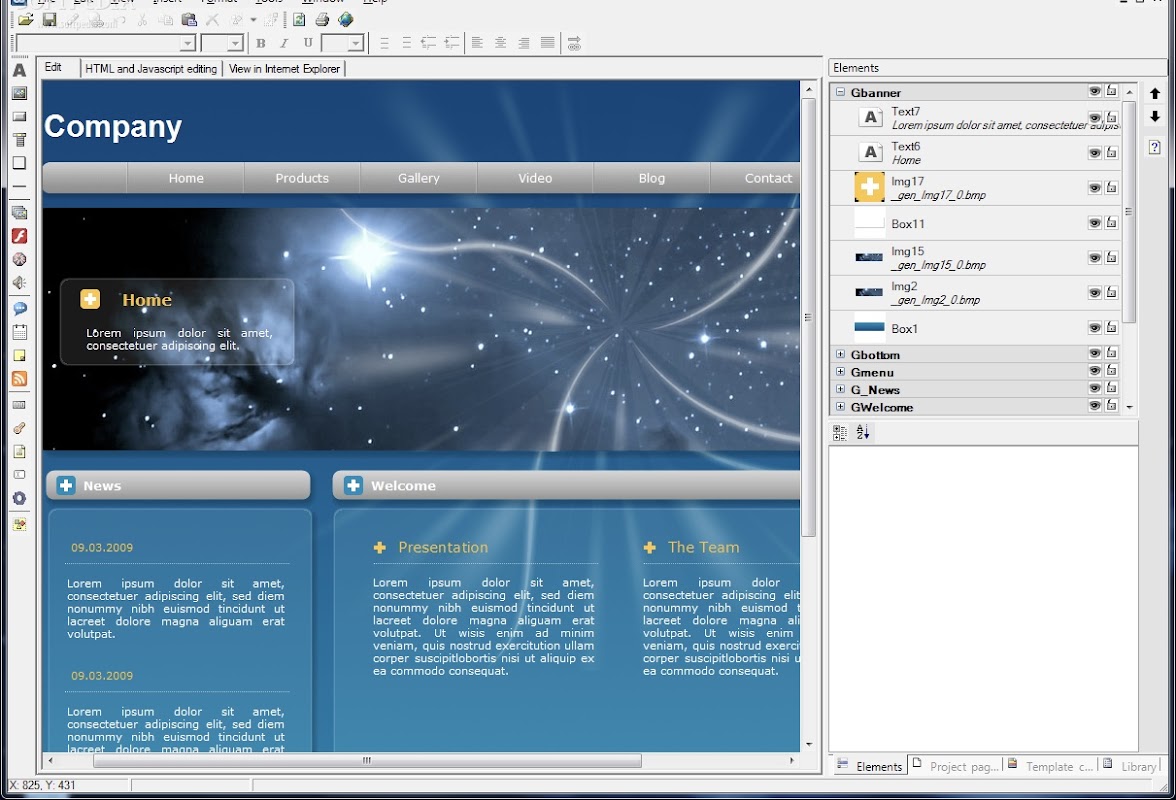
Task: Insert an RSS feed element
Action: 20,379
